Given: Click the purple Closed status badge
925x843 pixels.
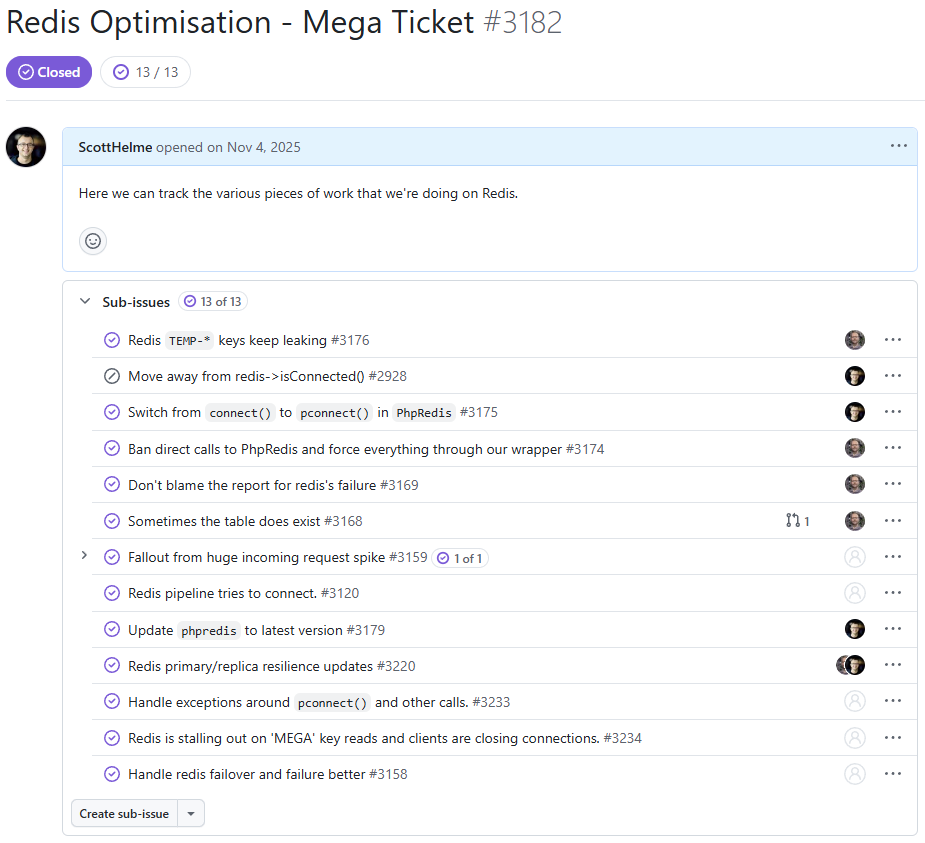Looking at the screenshot, I should pos(49,72).
